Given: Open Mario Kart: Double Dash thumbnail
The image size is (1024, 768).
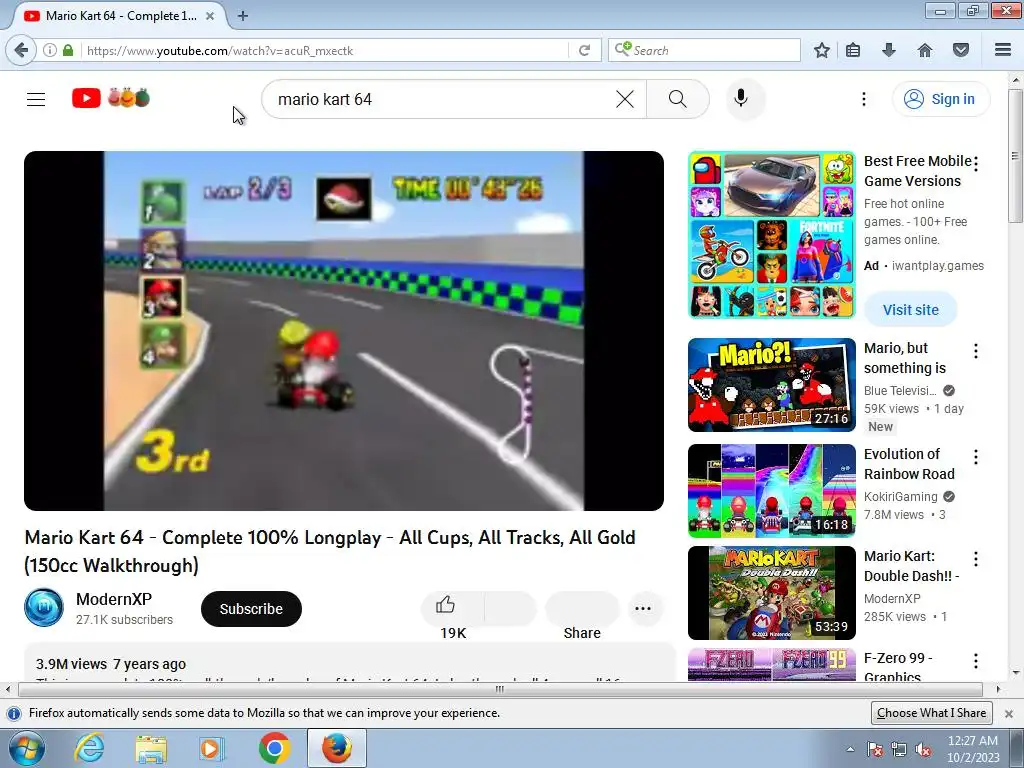Looking at the screenshot, I should (771, 593).
